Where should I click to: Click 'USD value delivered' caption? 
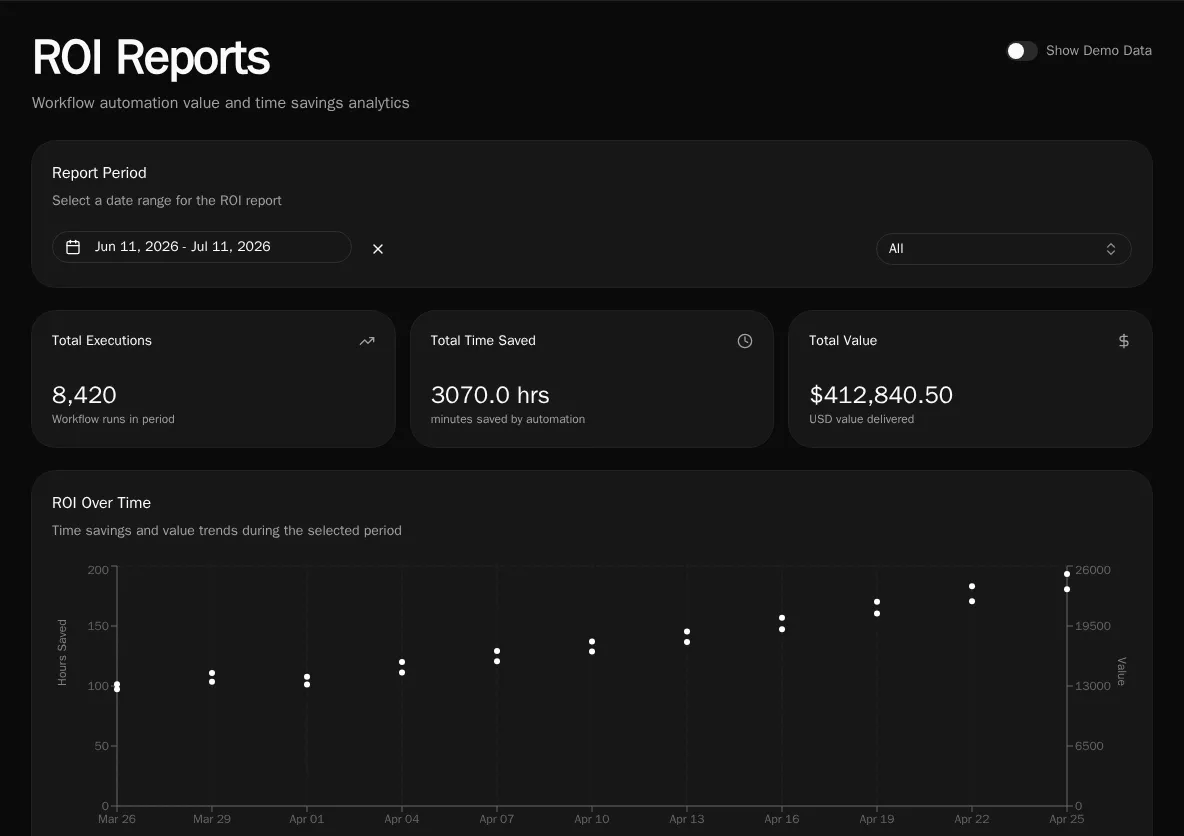tap(862, 419)
